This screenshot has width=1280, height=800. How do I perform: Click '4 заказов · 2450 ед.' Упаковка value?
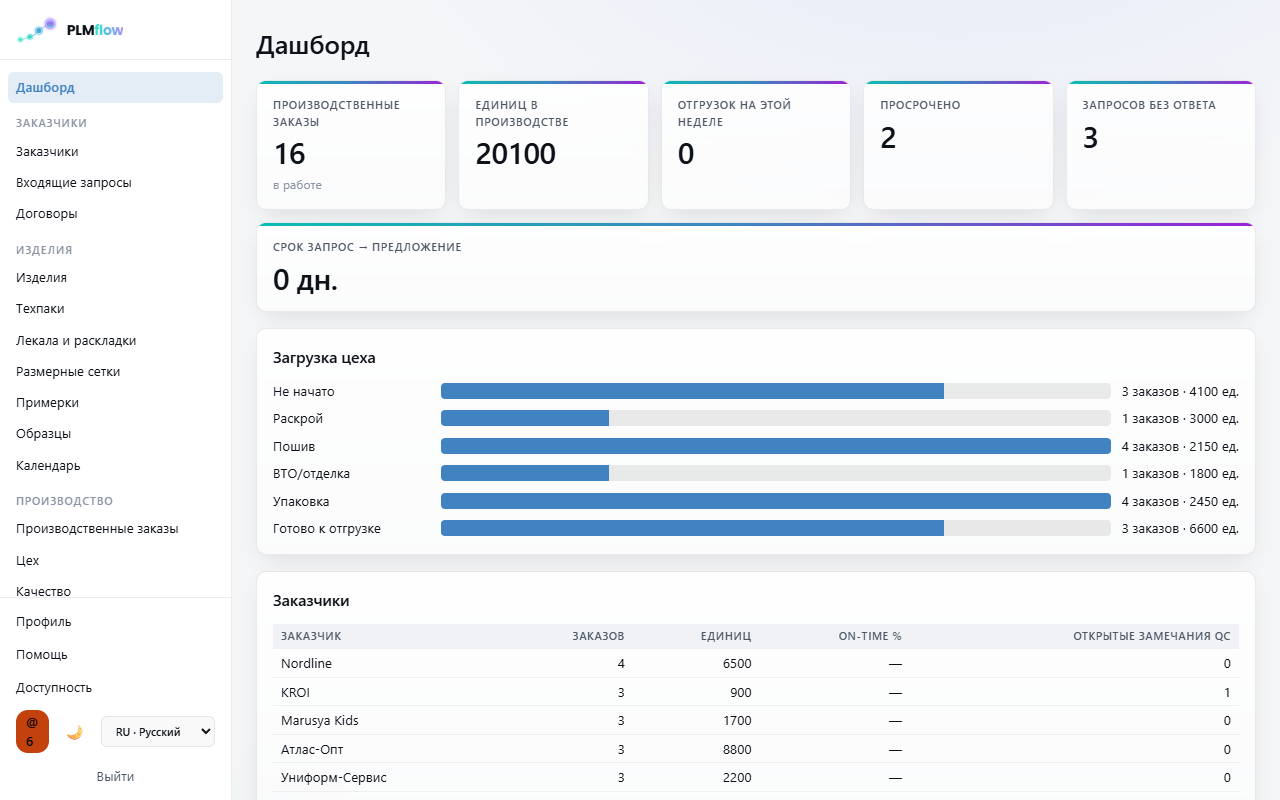coord(1180,501)
